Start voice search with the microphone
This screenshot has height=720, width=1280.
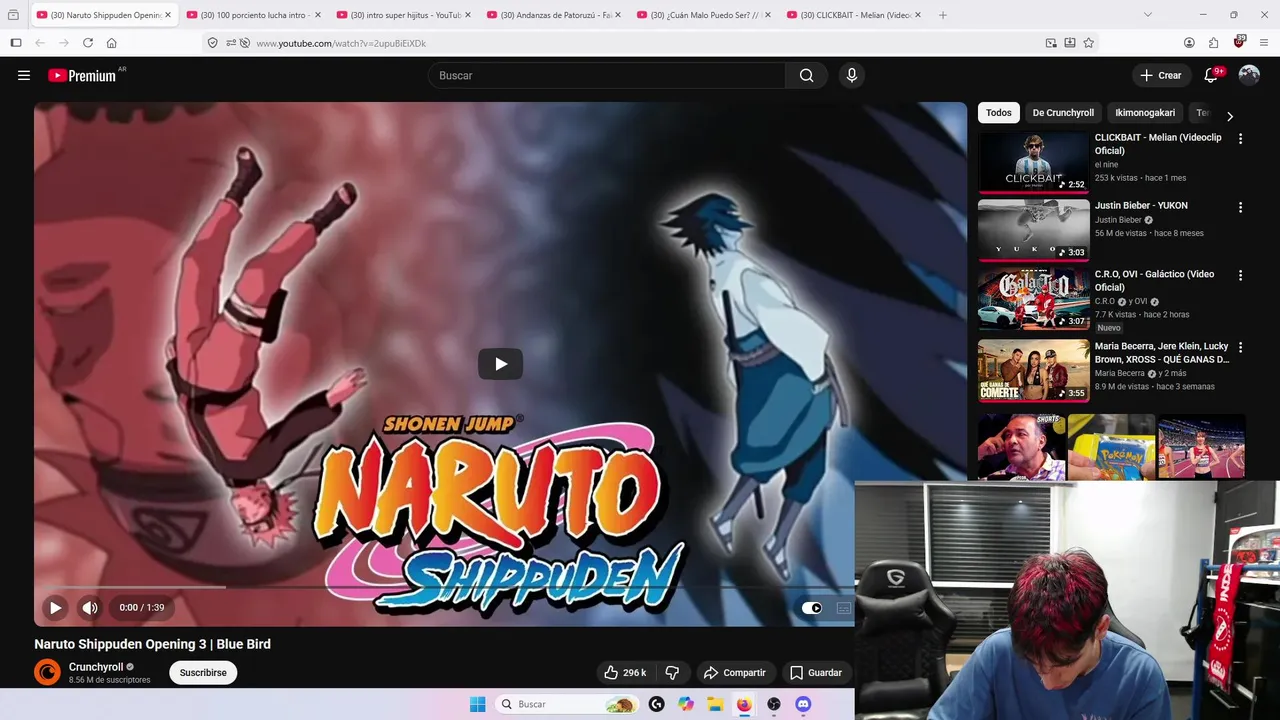pos(851,75)
